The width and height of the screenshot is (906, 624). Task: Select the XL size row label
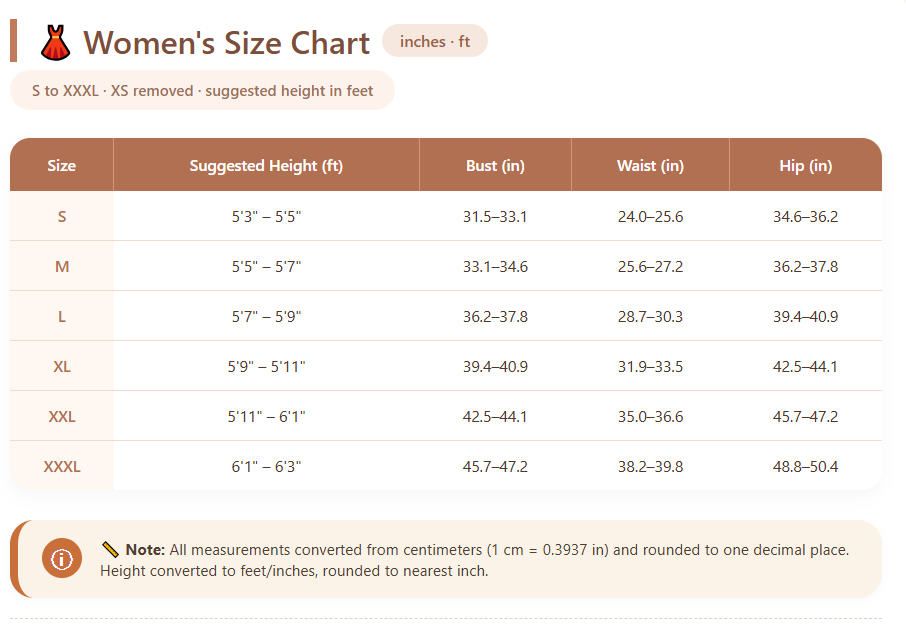[x=62, y=367]
